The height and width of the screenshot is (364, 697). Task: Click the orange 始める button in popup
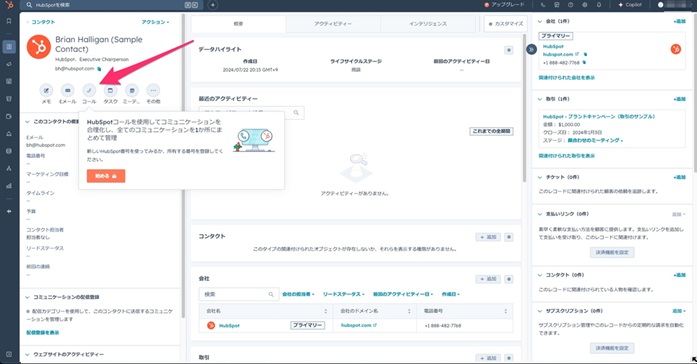(x=106, y=176)
